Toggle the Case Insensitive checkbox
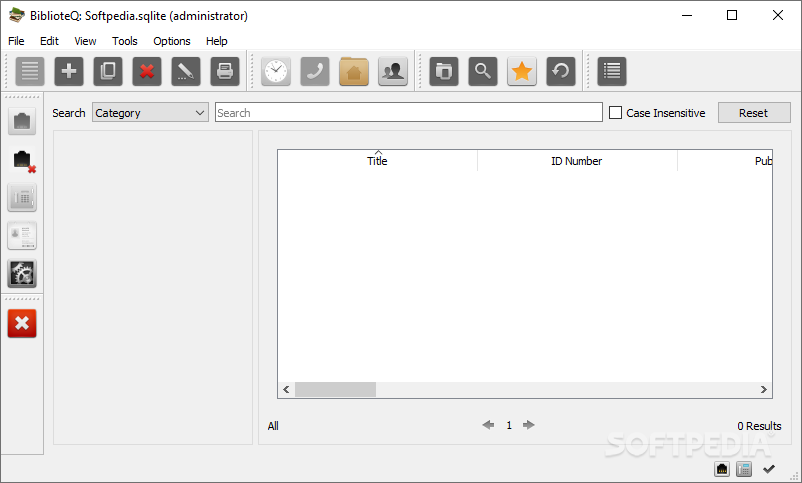This screenshot has width=802, height=483. coord(615,113)
